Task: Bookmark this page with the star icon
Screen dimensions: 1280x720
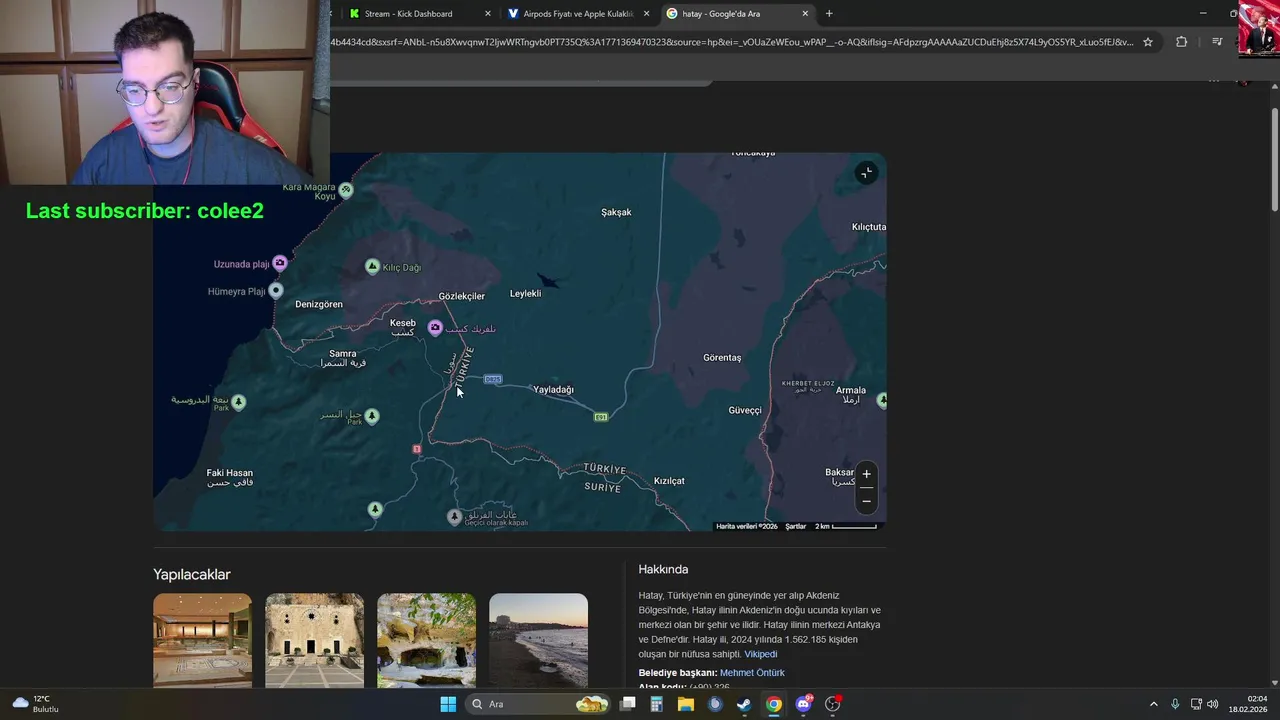Action: coord(1148,42)
